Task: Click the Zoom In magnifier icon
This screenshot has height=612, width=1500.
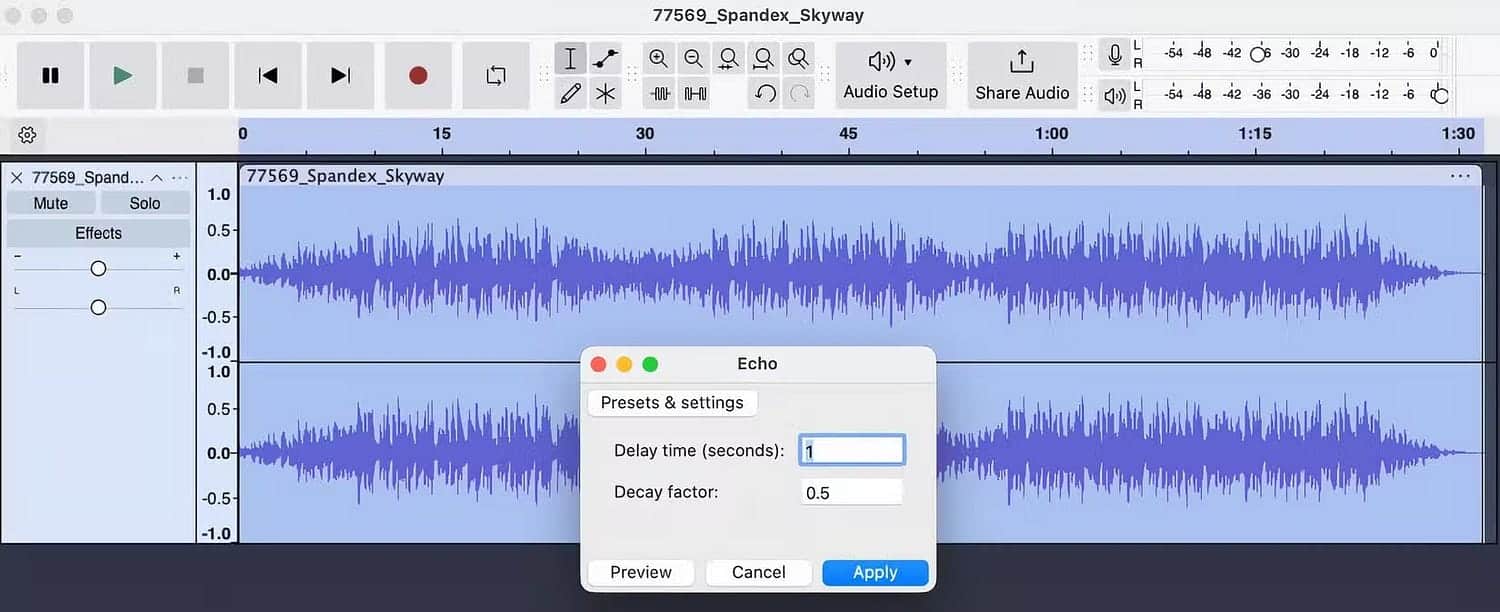Action: click(659, 58)
